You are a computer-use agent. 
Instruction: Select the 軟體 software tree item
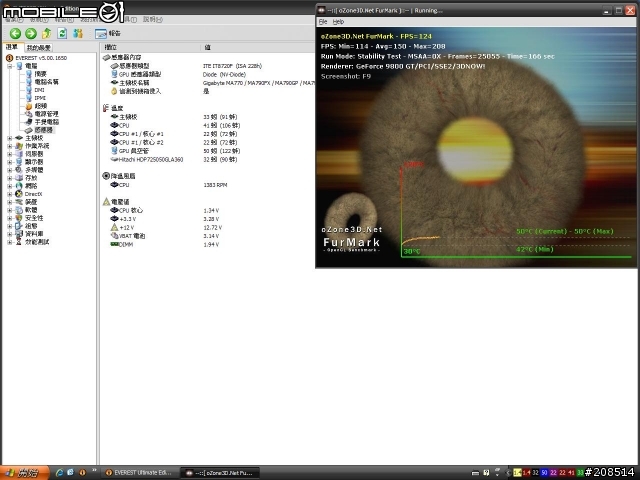(27, 210)
